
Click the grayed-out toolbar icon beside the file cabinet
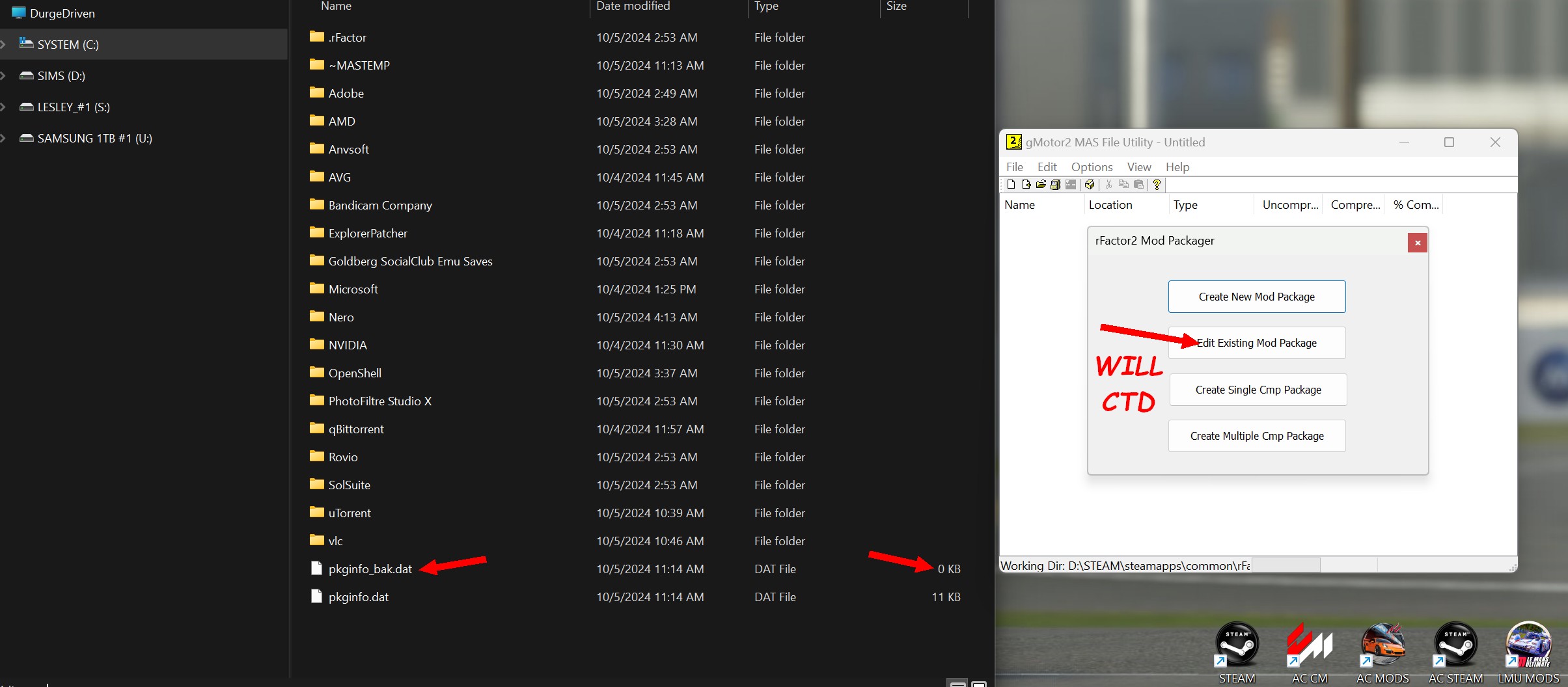tap(1071, 185)
